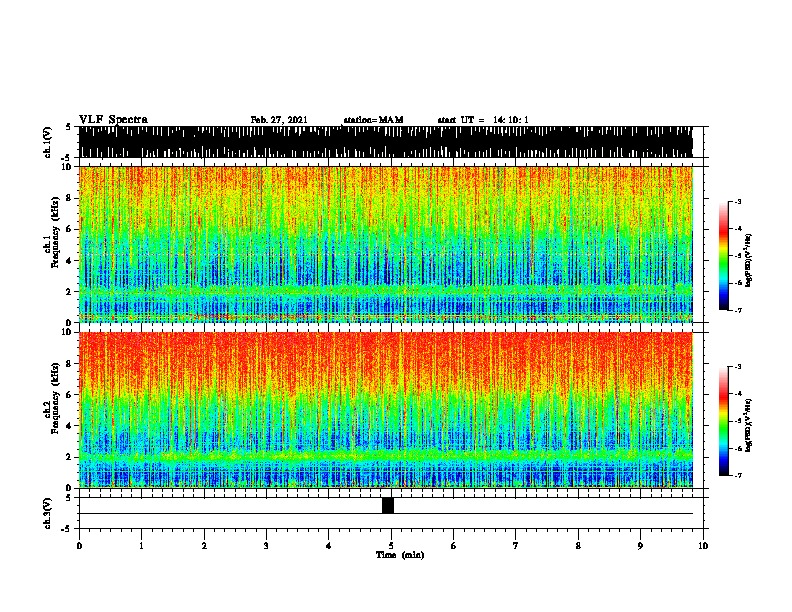Screen dimensions: 792x612
Task: Click inside the ch.1 spectrogram plot
Action: (x=385, y=244)
